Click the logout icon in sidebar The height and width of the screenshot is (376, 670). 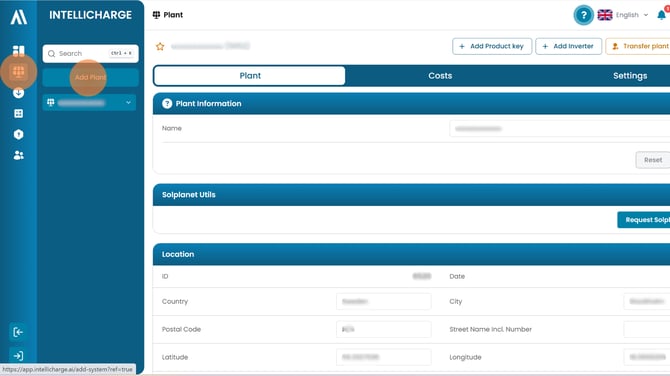click(18, 332)
